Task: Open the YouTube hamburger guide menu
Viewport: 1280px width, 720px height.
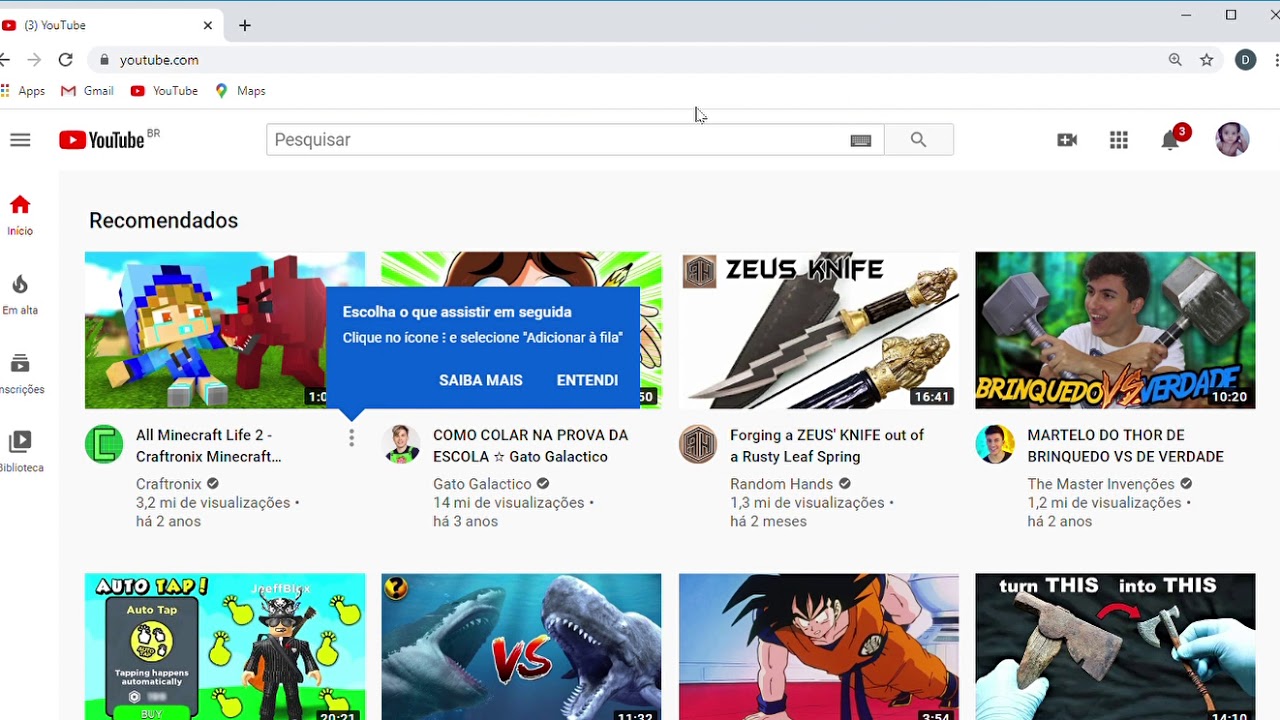Action: [20, 140]
